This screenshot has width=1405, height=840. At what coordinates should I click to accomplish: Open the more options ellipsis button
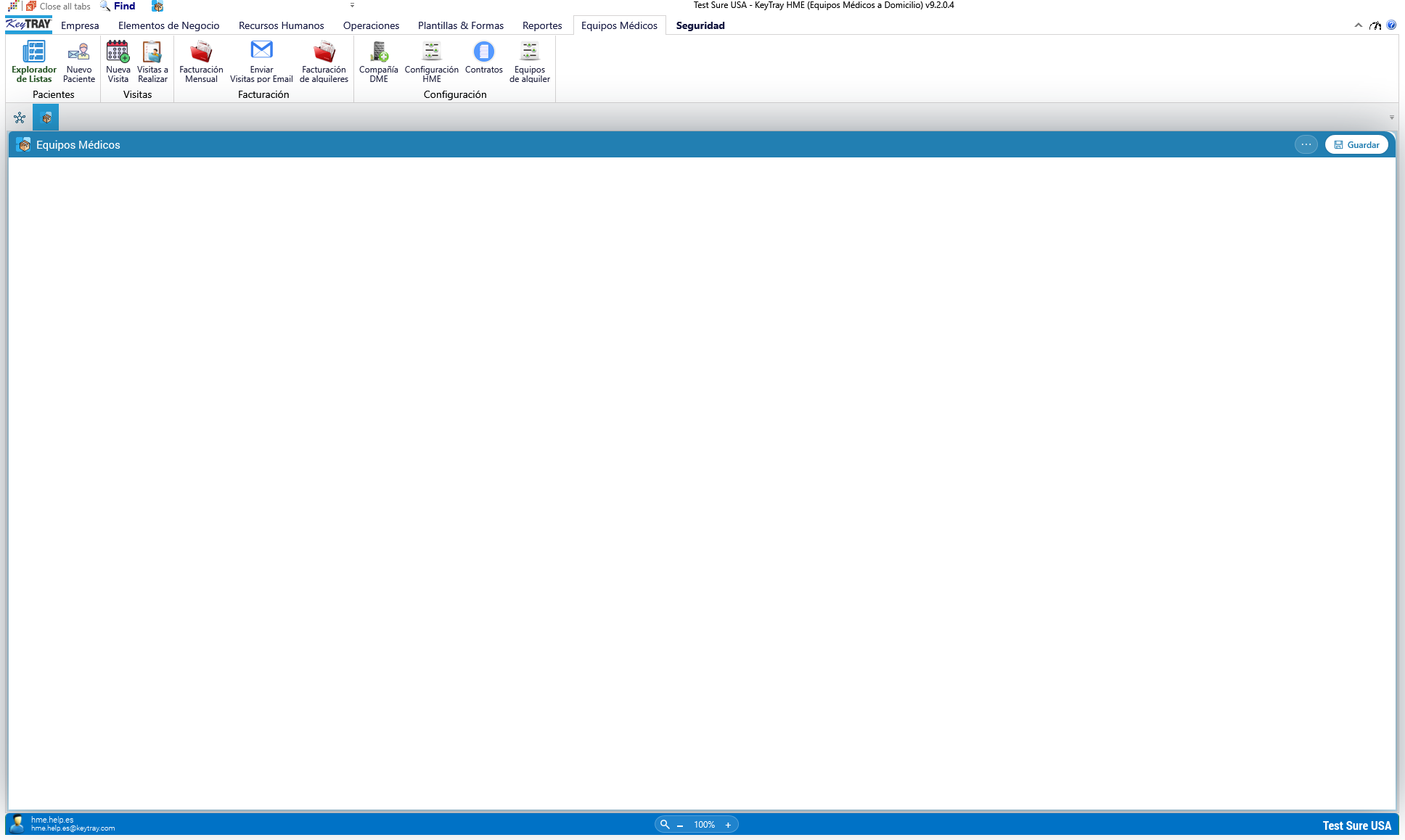tap(1306, 144)
